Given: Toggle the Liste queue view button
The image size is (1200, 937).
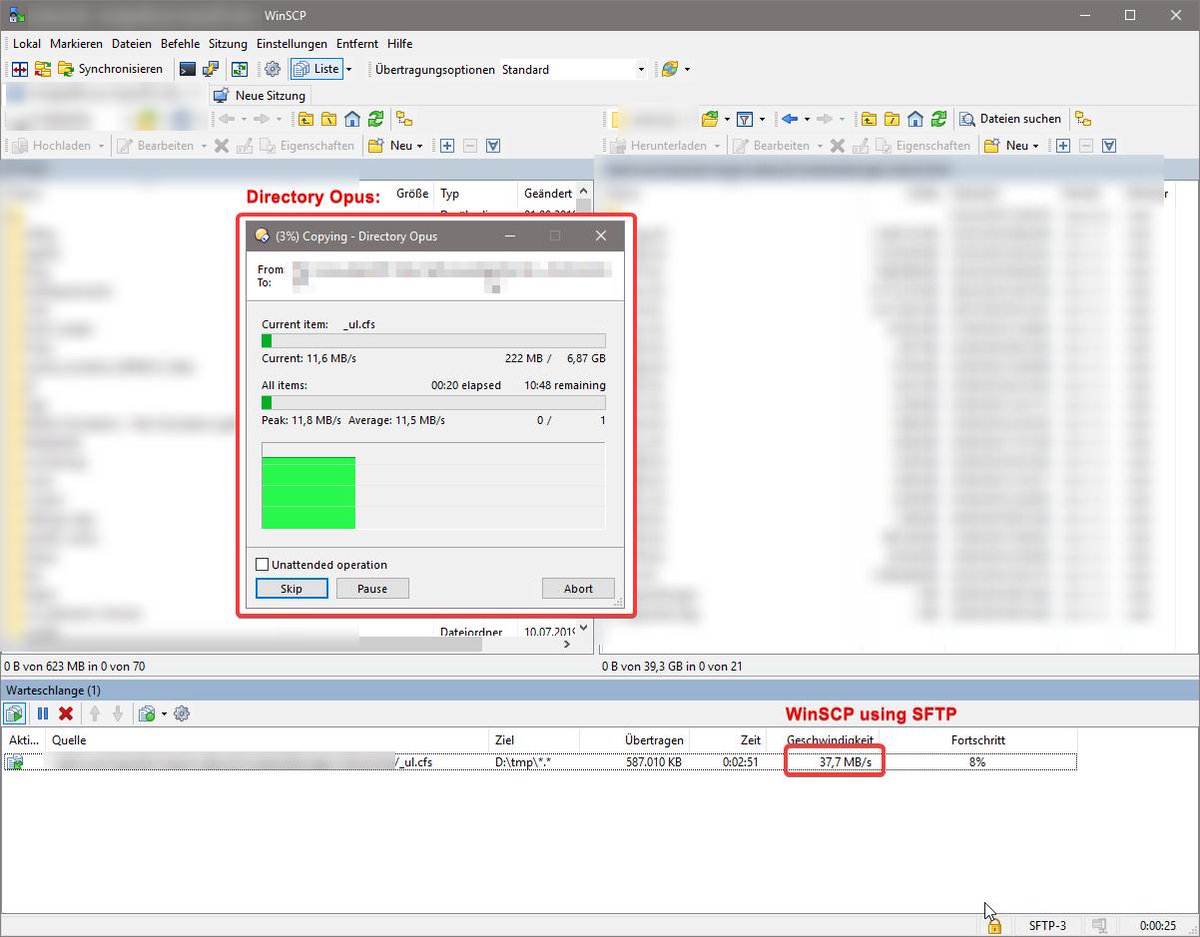Looking at the screenshot, I should 316,69.
